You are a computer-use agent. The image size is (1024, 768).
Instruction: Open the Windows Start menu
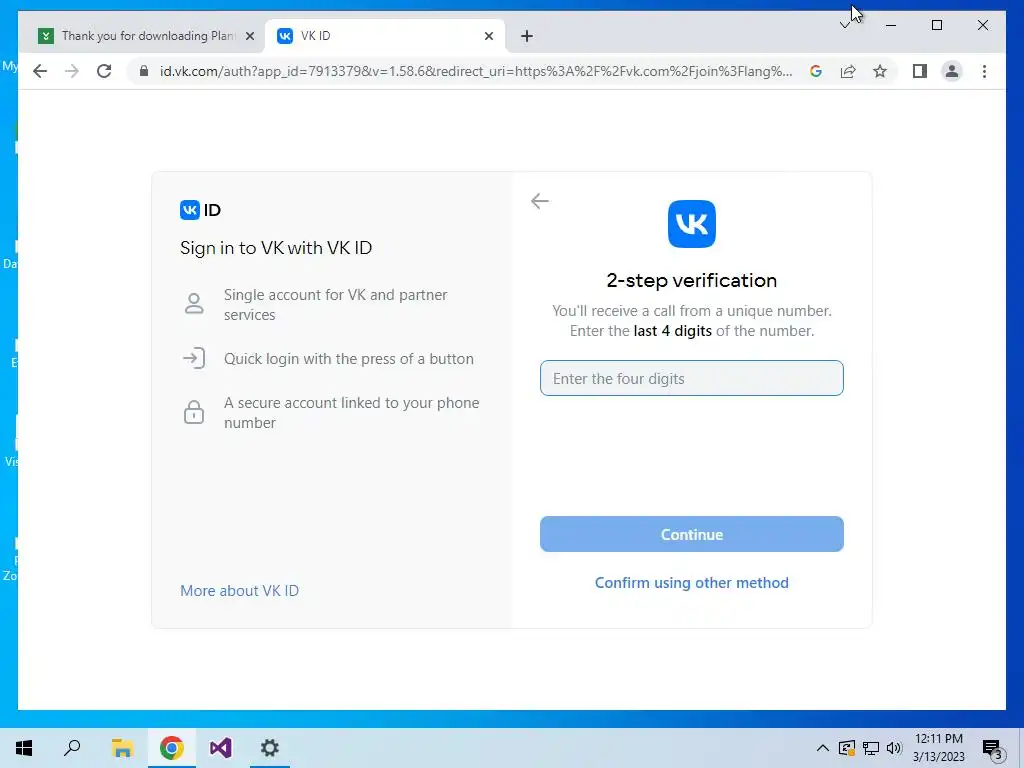(24, 748)
